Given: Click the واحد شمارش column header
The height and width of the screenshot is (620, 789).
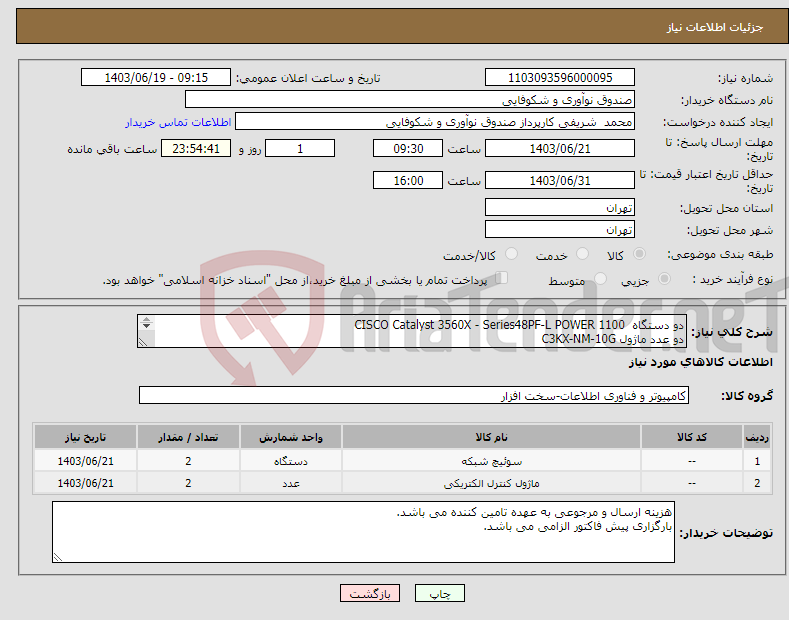Looking at the screenshot, I should point(291,437).
